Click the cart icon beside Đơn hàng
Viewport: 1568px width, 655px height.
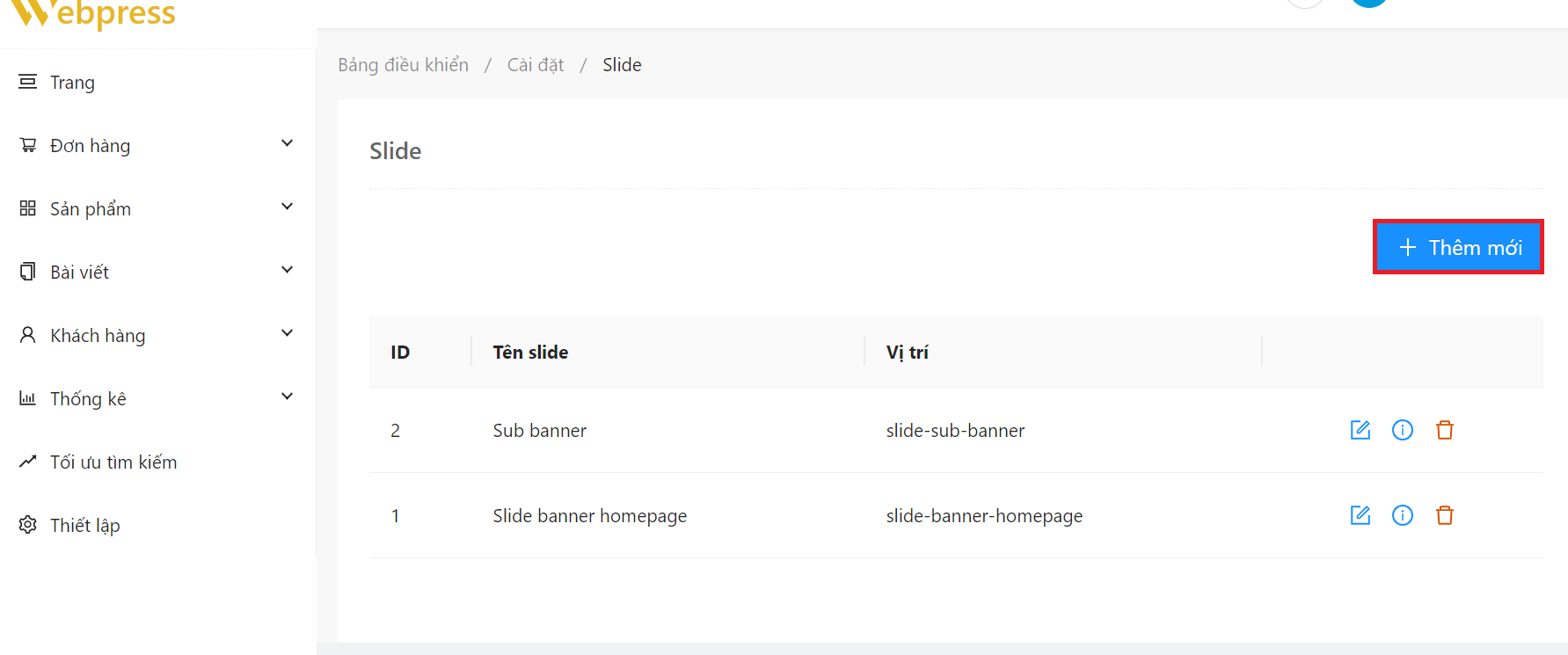pyautogui.click(x=28, y=145)
